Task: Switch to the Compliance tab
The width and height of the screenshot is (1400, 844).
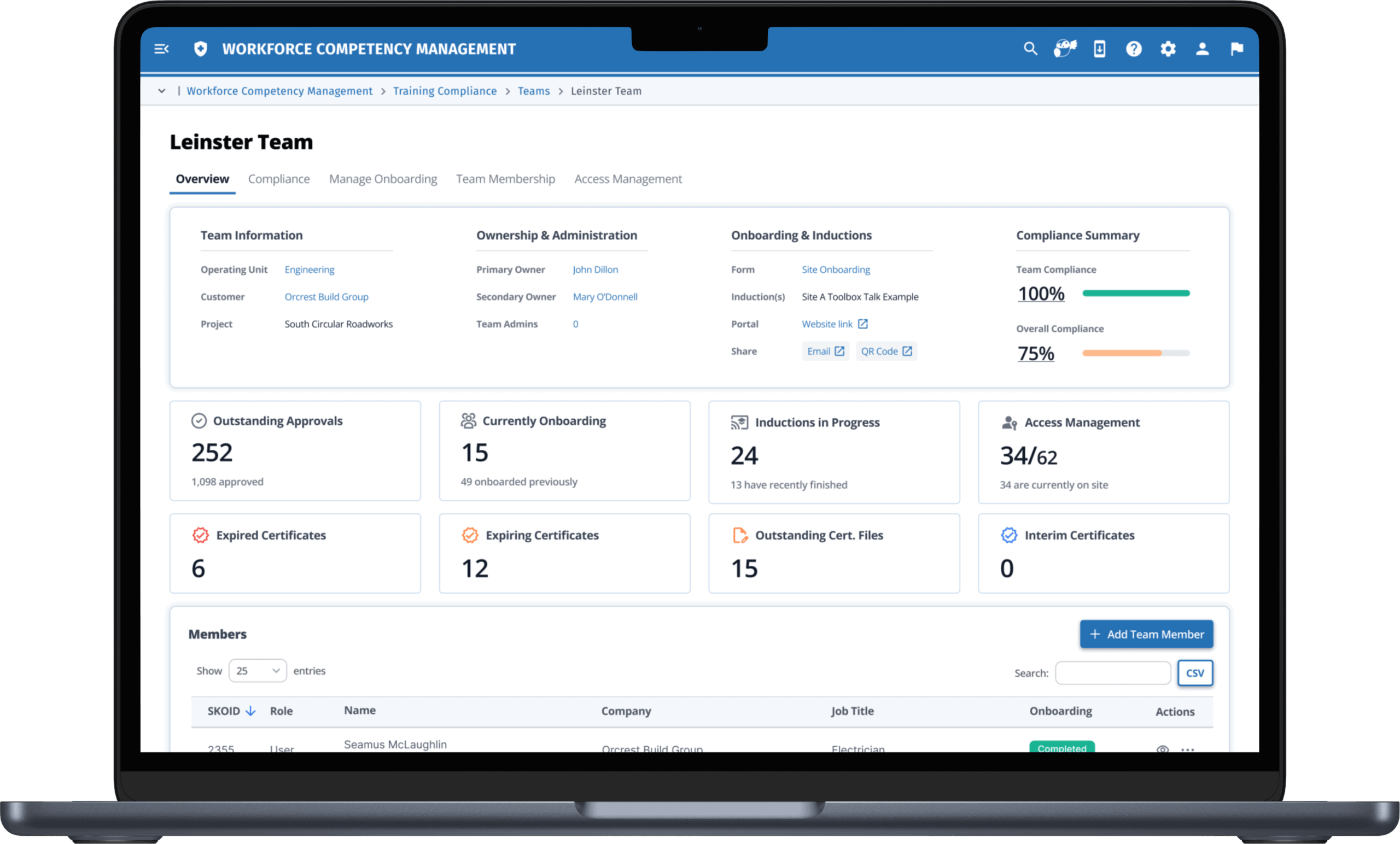Action: (278, 179)
